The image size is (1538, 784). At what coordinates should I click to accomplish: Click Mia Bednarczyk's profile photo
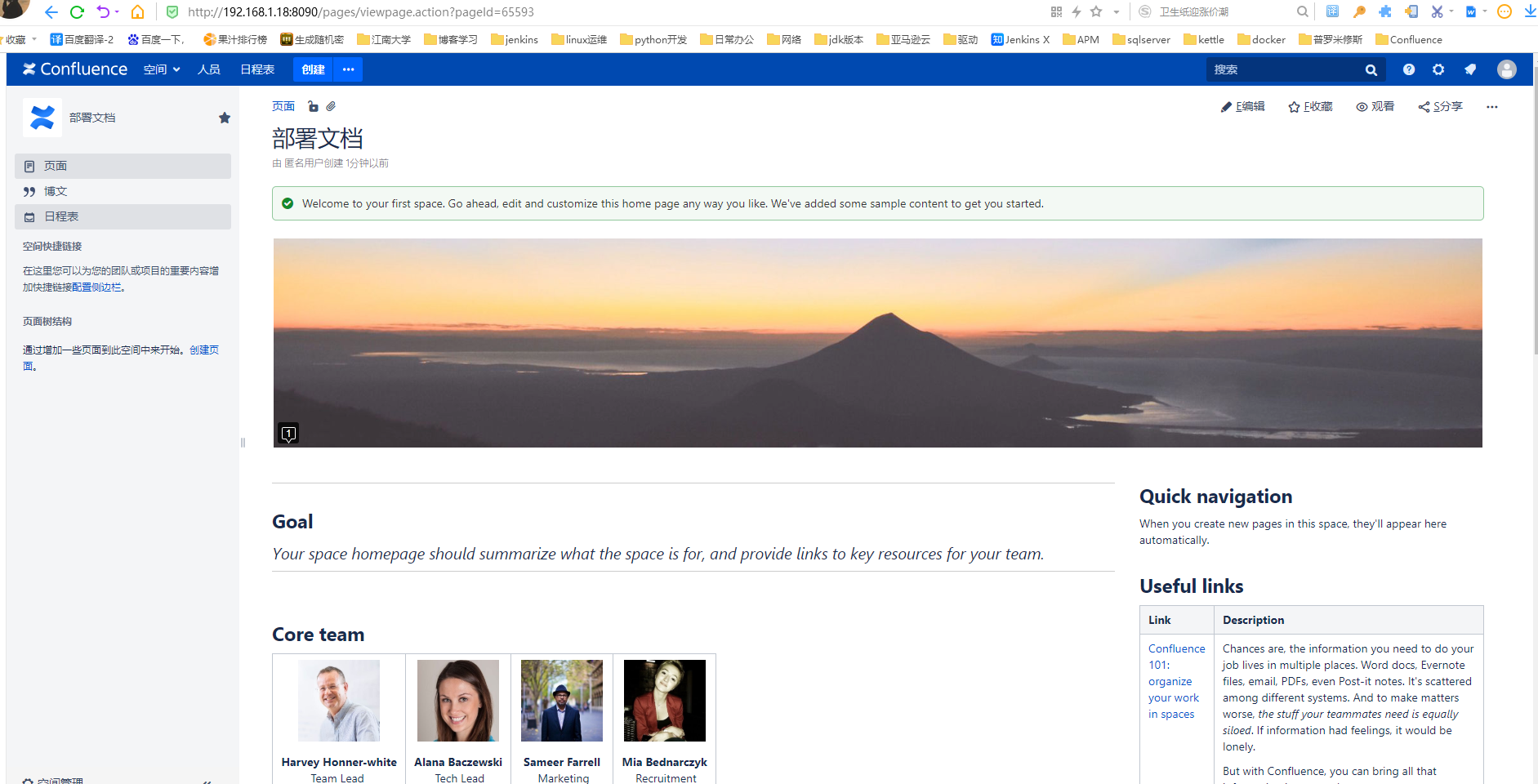pyautogui.click(x=665, y=701)
